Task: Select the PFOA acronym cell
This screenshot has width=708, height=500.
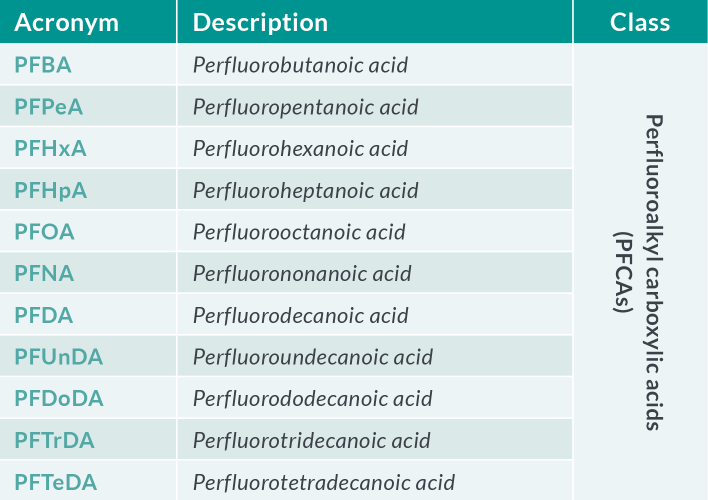Action: 88,231
